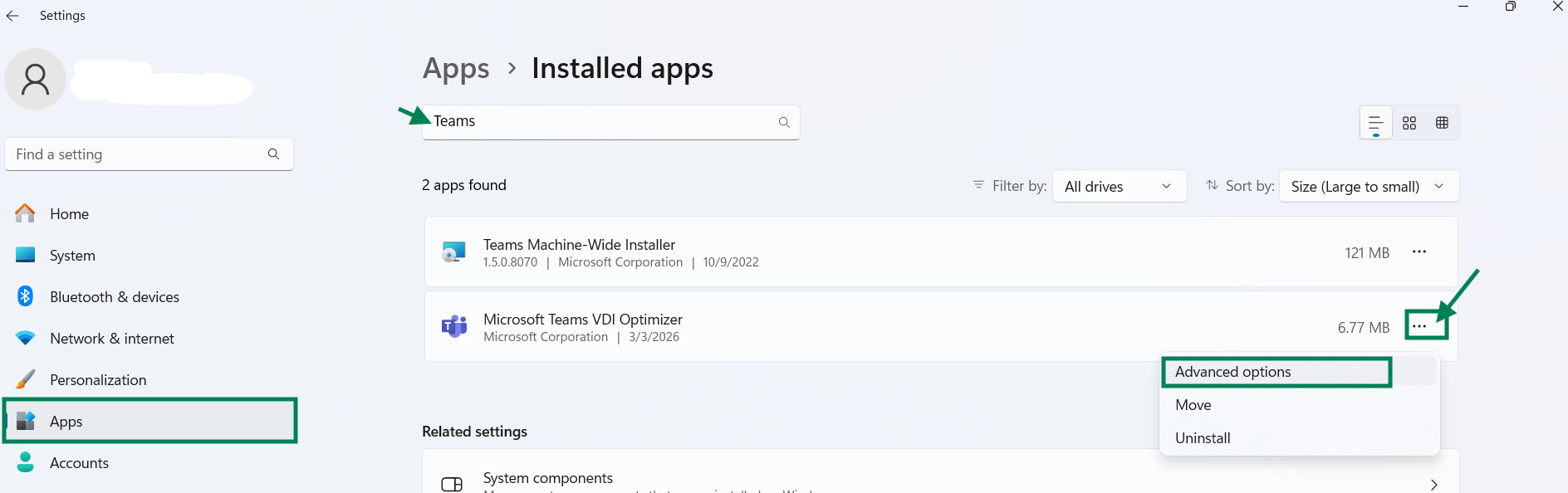This screenshot has height=493, width=1568.
Task: Open the Filter by All drives dropdown
Action: pyautogui.click(x=1120, y=186)
